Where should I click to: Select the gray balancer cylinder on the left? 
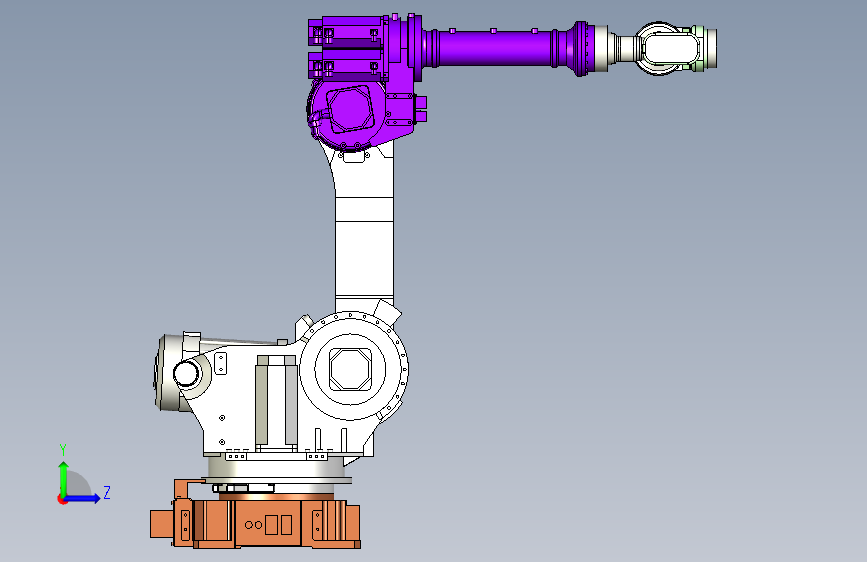tap(171, 372)
